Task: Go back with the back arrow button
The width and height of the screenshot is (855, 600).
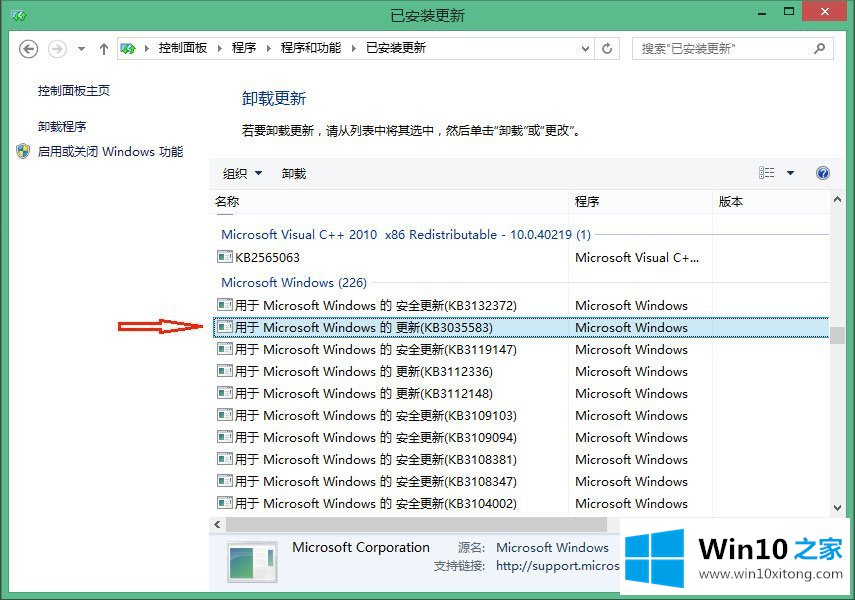Action: coord(28,49)
